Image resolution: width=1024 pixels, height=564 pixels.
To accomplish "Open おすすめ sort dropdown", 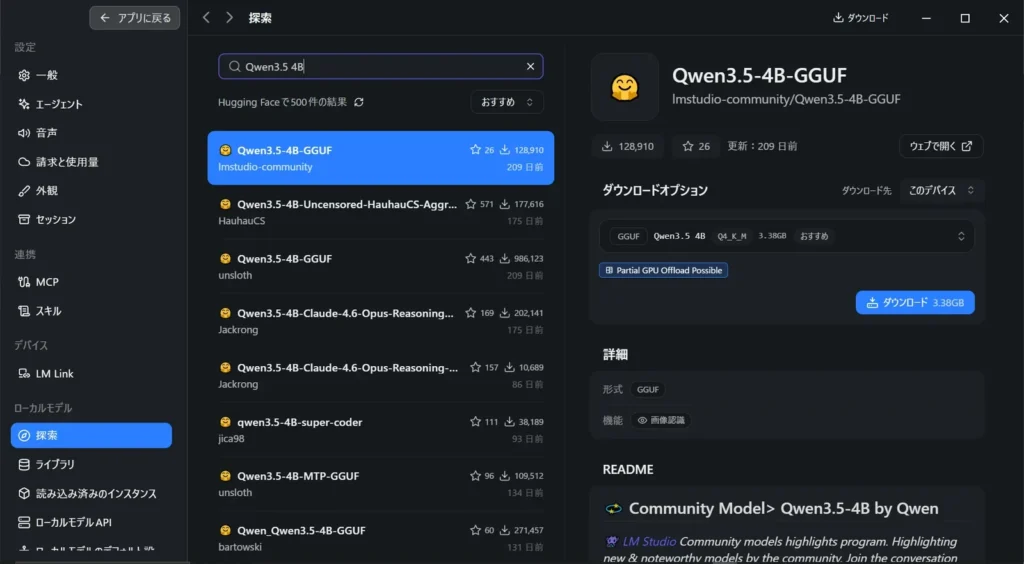I will [507, 102].
